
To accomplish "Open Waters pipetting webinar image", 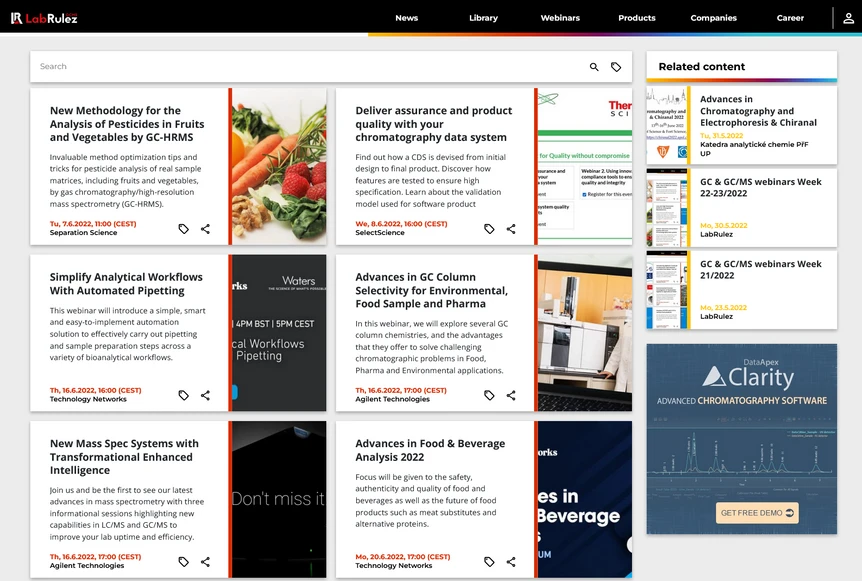I will point(279,333).
